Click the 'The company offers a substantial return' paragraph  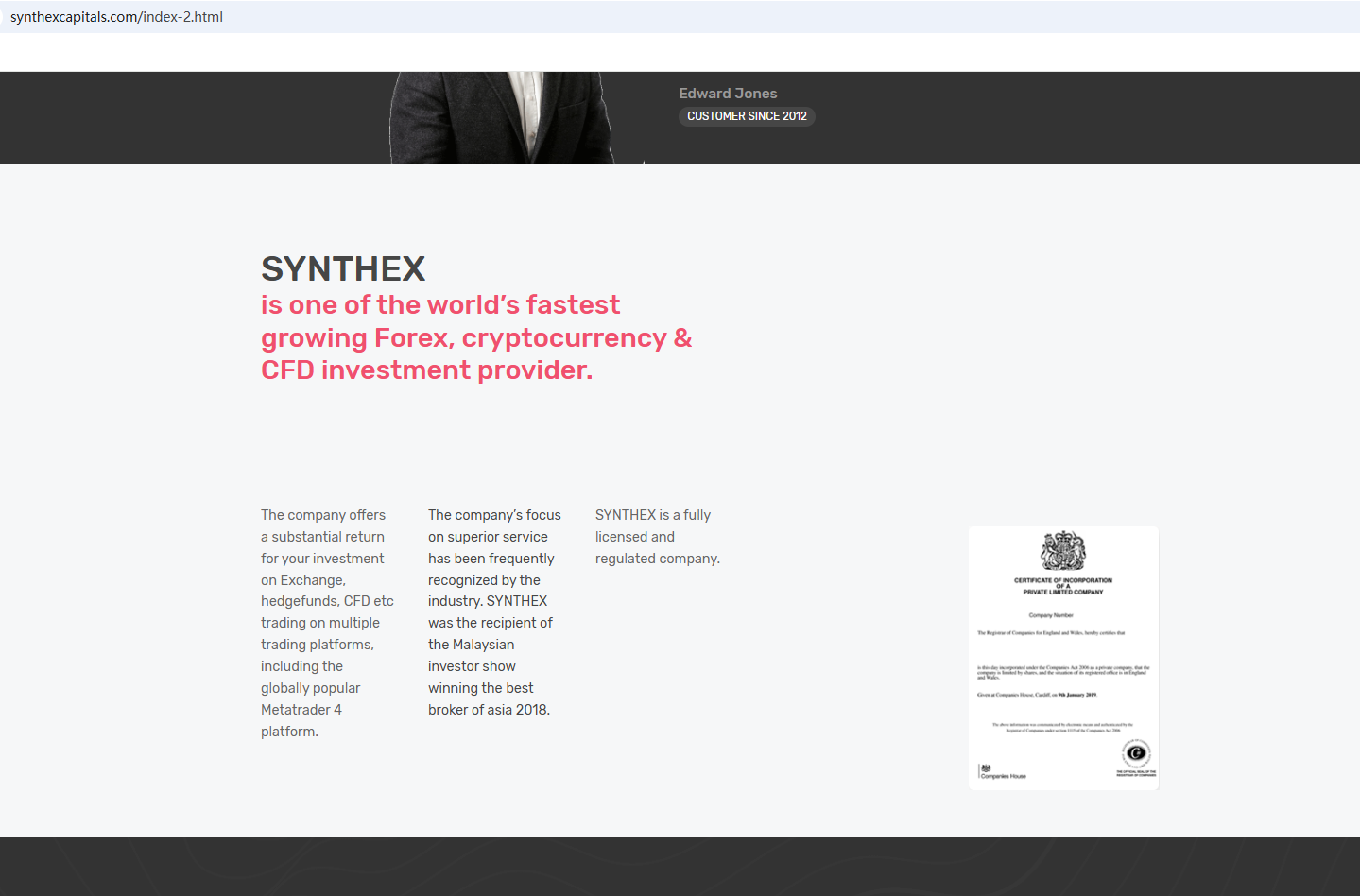pos(328,623)
